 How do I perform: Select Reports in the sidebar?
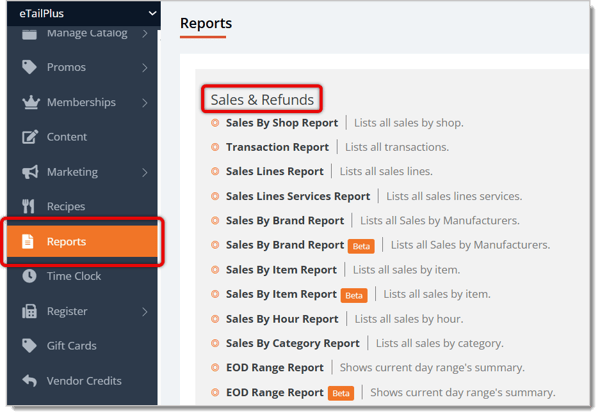click(82, 241)
